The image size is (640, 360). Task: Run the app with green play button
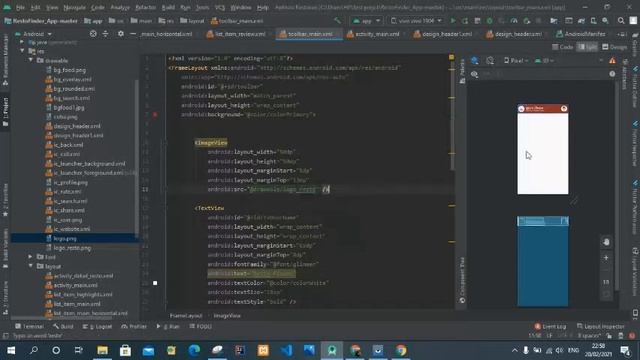tap(453, 20)
